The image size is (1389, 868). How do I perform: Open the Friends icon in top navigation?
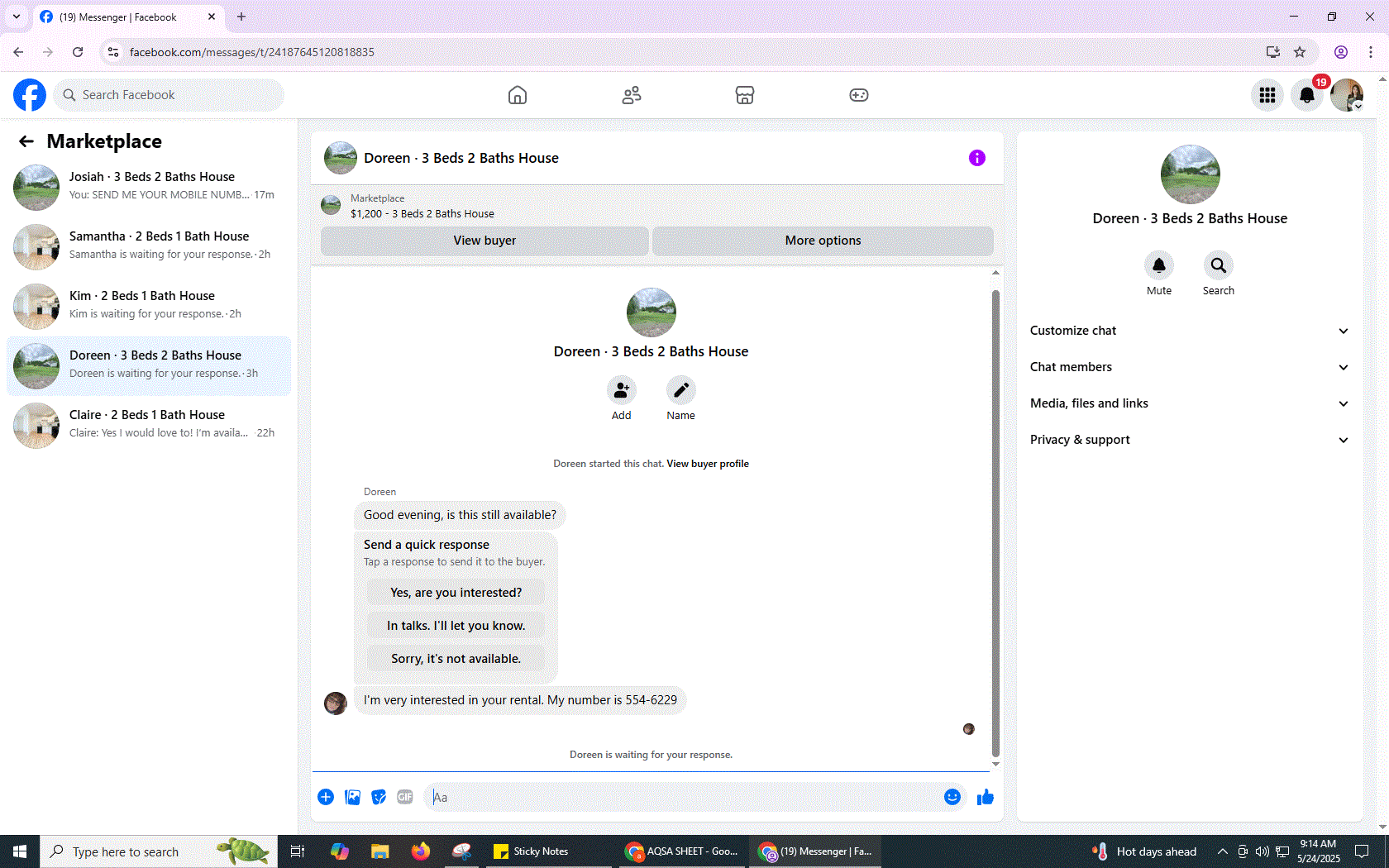click(632, 95)
